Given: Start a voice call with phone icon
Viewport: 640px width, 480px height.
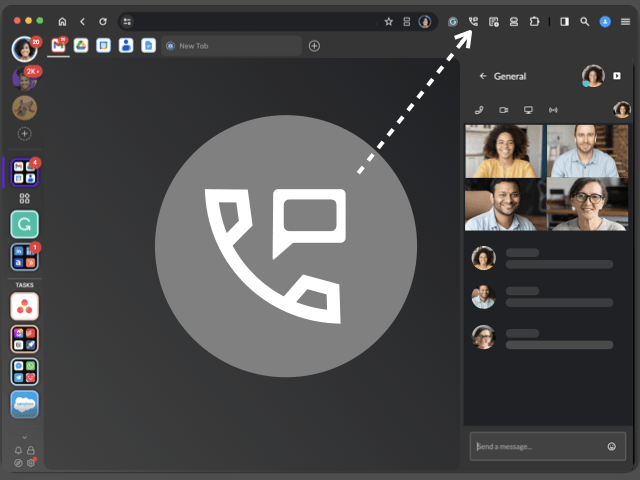Looking at the screenshot, I should click(479, 110).
